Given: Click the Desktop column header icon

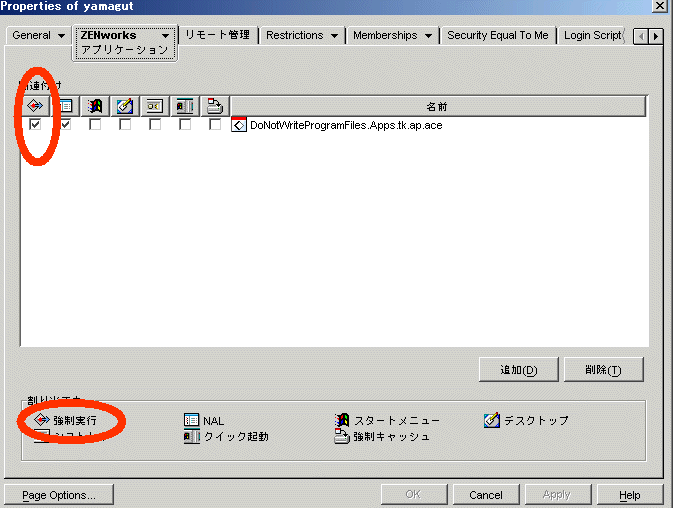Looking at the screenshot, I should click(x=125, y=106).
